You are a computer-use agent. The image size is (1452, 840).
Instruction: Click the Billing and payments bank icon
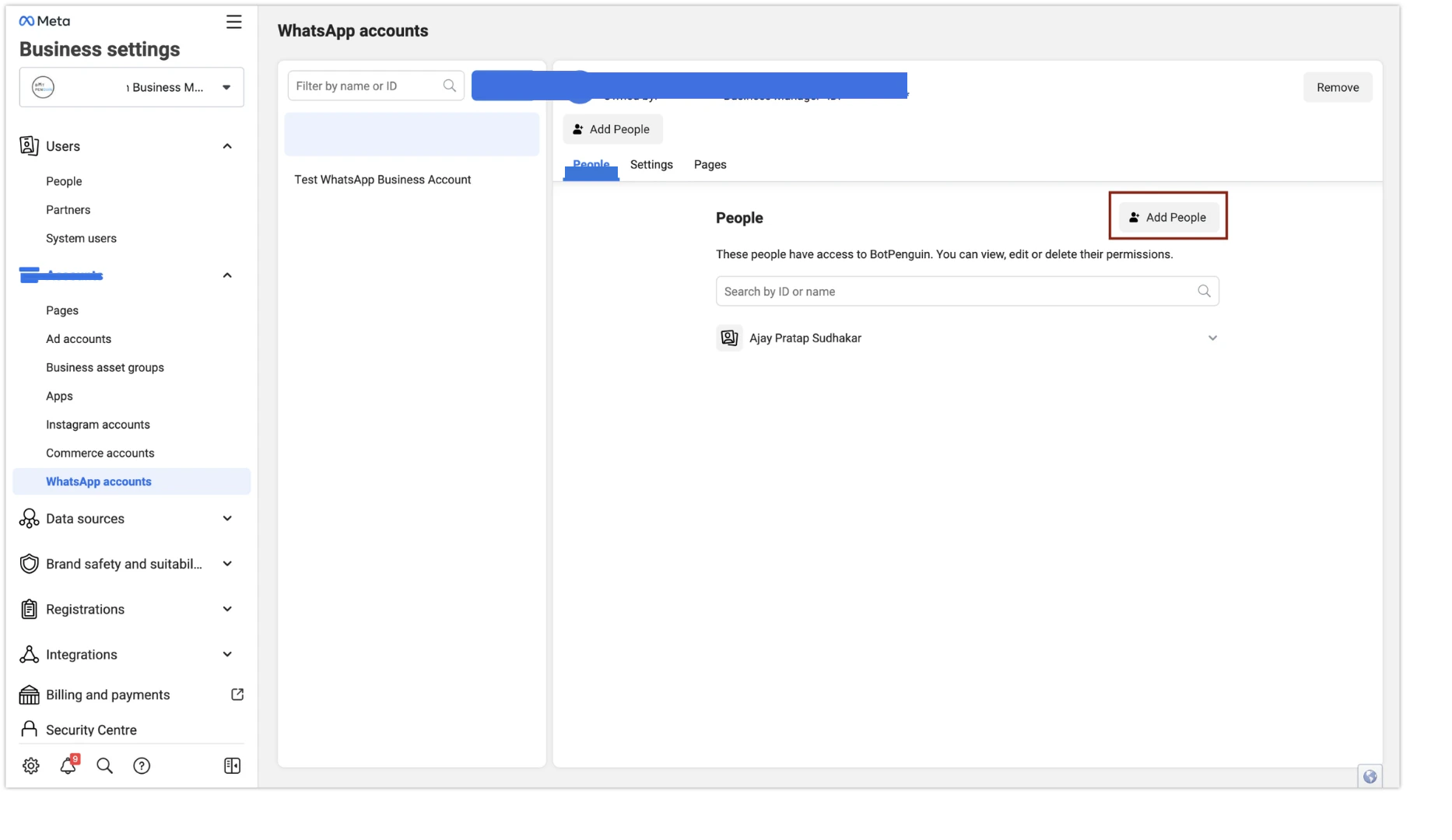click(29, 695)
